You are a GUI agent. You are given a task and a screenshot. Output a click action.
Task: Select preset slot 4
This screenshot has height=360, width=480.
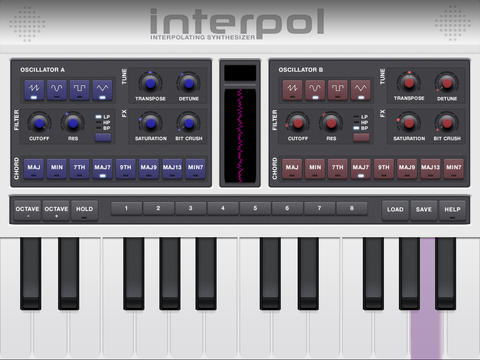click(223, 208)
